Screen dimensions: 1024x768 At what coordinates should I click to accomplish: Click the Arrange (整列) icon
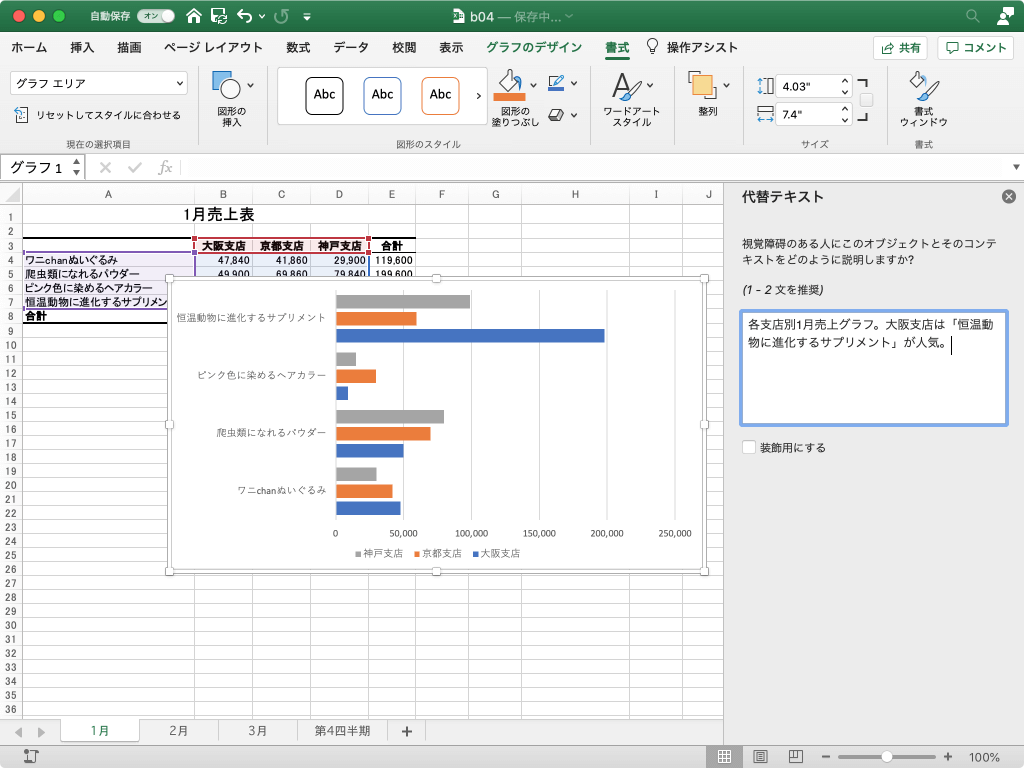702,86
